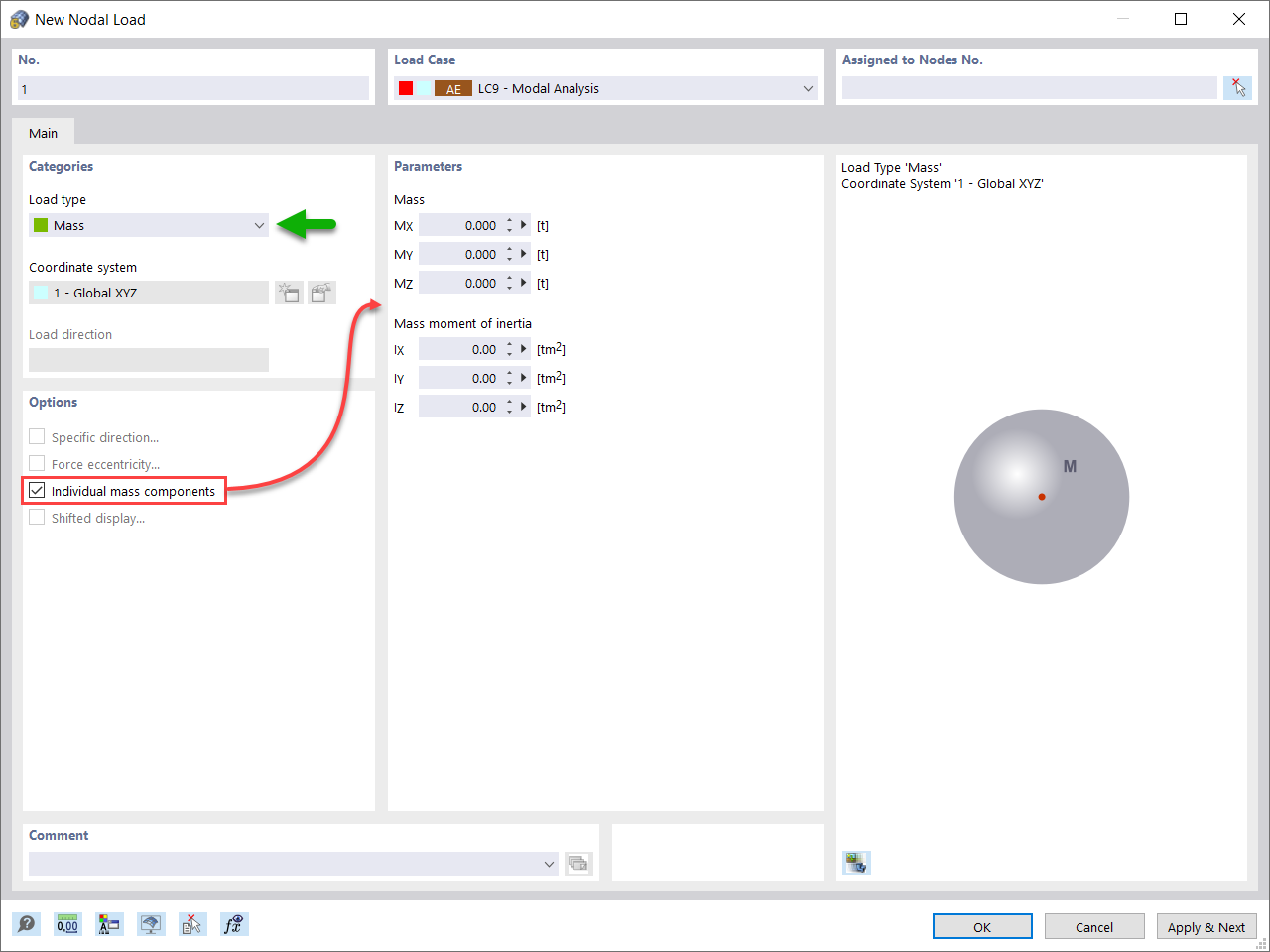Enable Specific direction option

[x=37, y=436]
